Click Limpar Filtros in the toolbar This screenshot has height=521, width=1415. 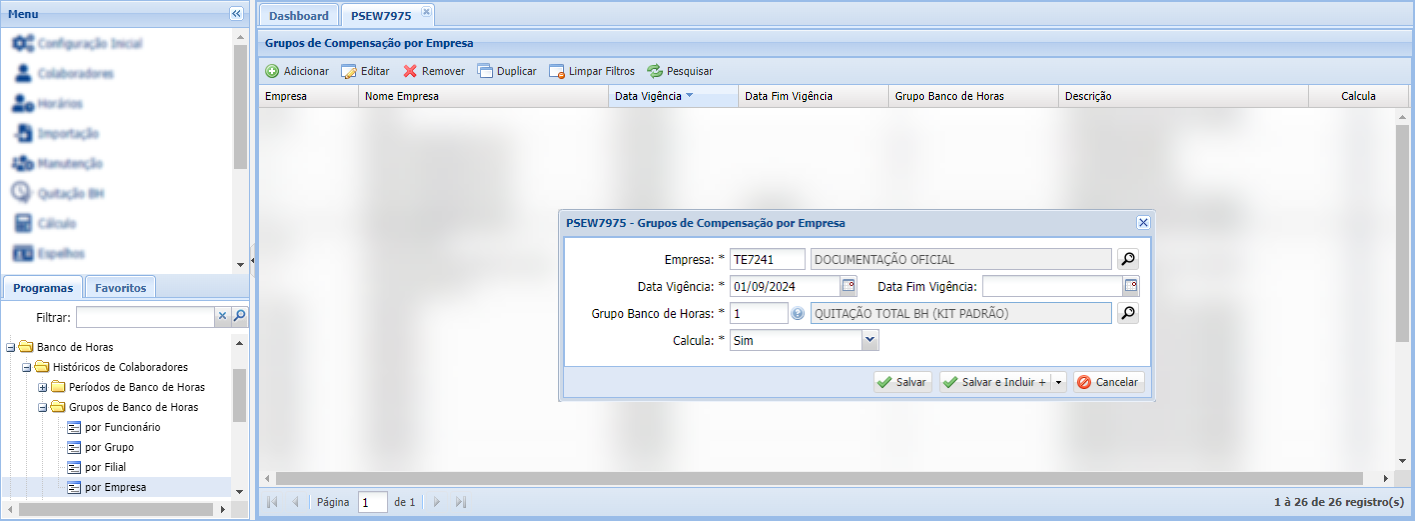(592, 71)
